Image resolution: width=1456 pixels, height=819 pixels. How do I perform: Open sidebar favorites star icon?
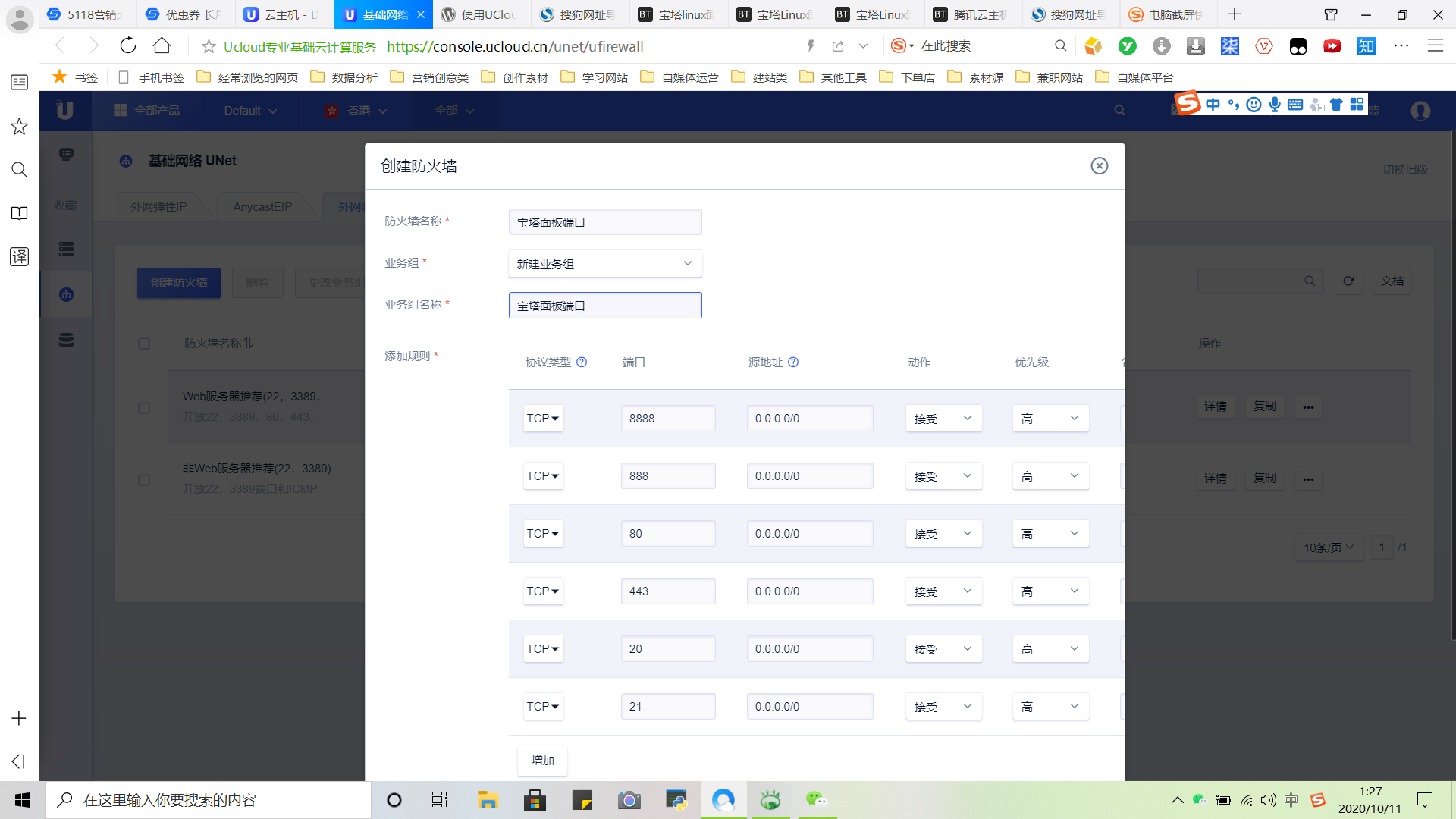(x=19, y=126)
